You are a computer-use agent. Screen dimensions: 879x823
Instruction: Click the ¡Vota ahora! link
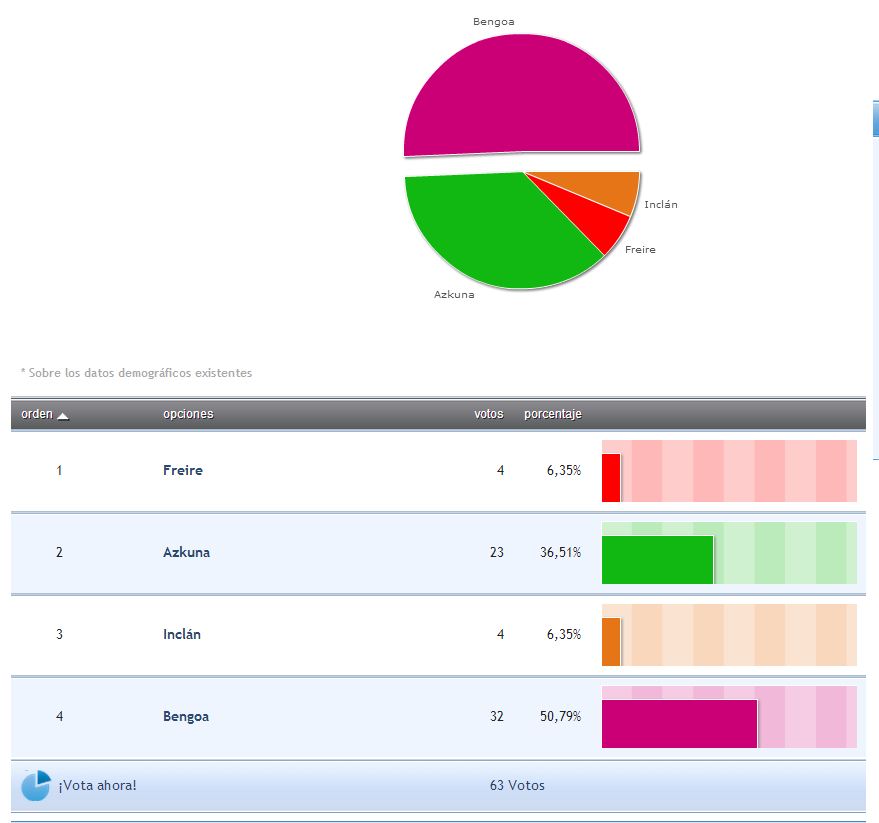[97, 785]
